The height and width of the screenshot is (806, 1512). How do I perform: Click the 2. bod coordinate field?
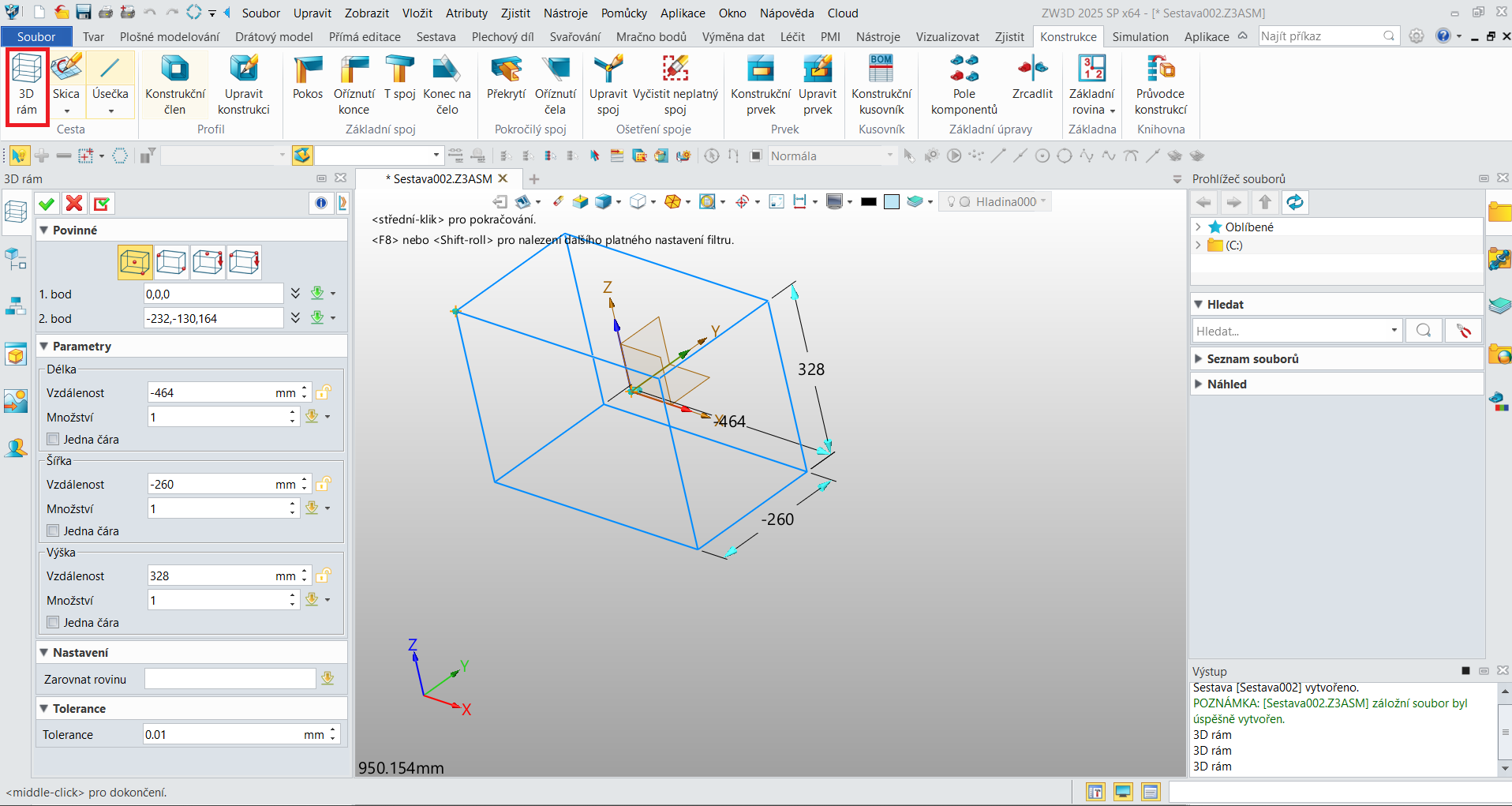[x=213, y=318]
